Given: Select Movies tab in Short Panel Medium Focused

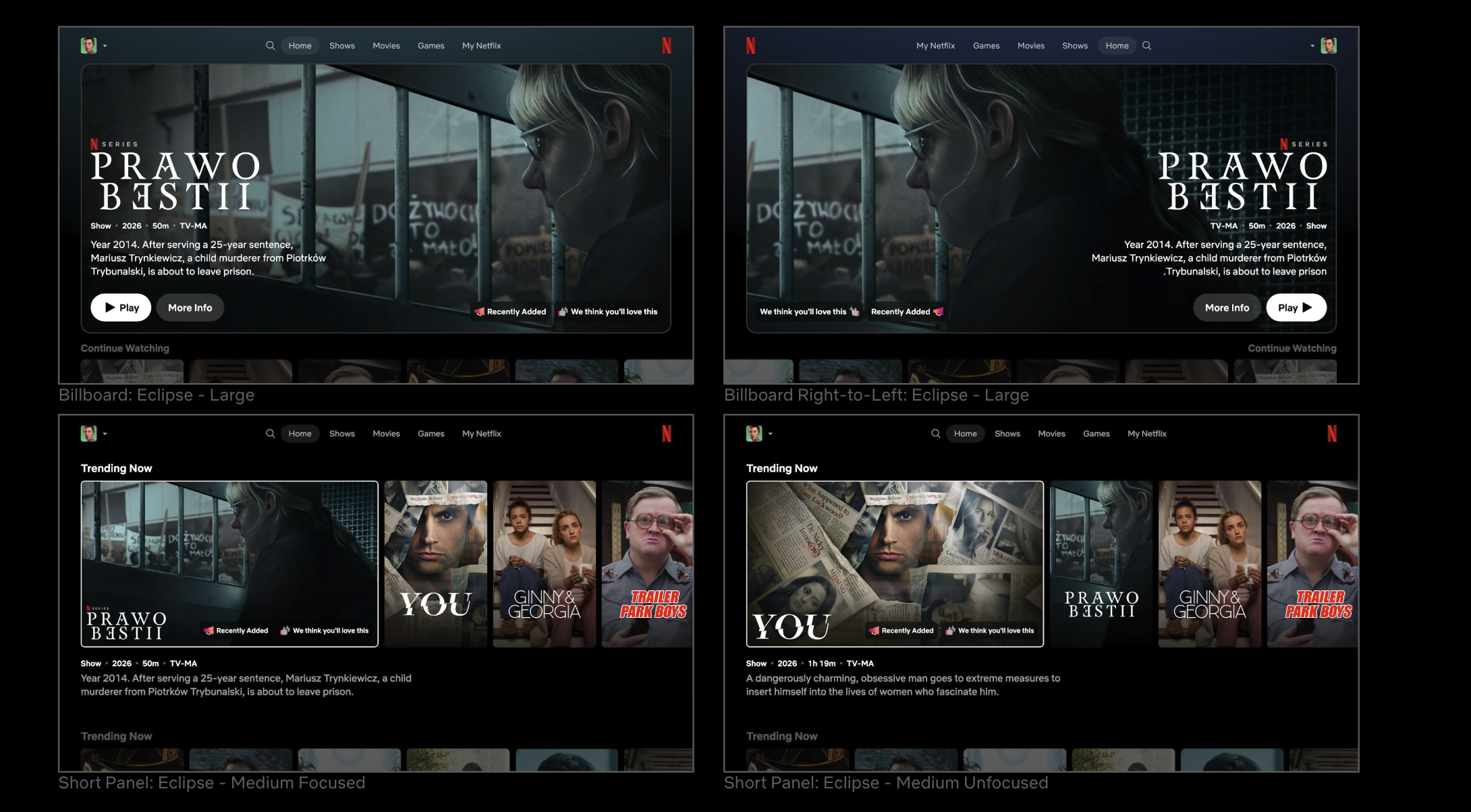Looking at the screenshot, I should (x=386, y=434).
